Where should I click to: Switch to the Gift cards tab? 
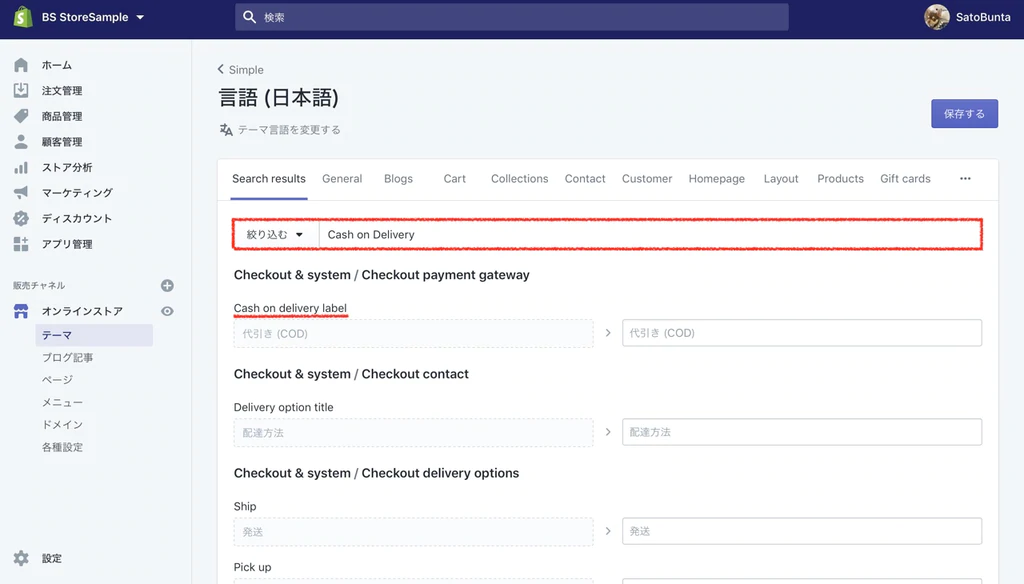coord(905,179)
